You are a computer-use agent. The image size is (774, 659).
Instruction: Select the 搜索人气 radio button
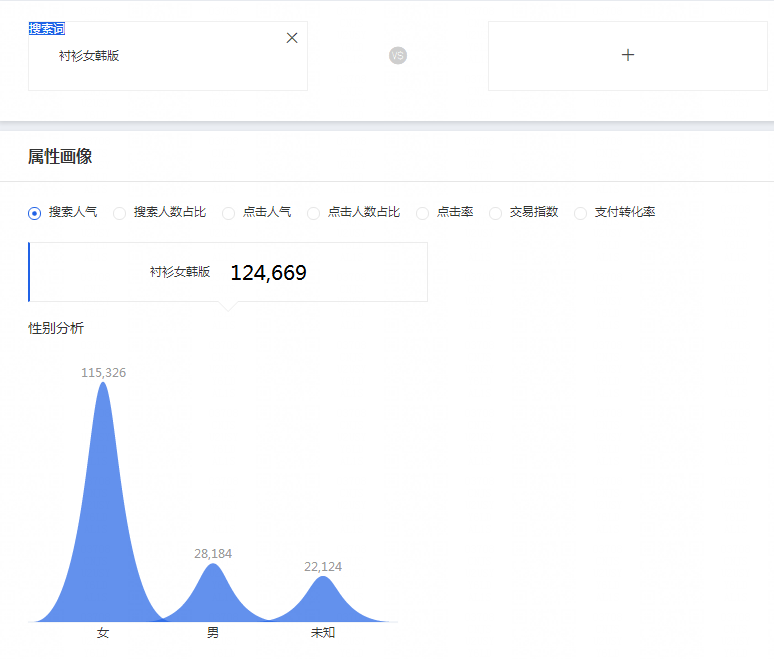(x=35, y=213)
